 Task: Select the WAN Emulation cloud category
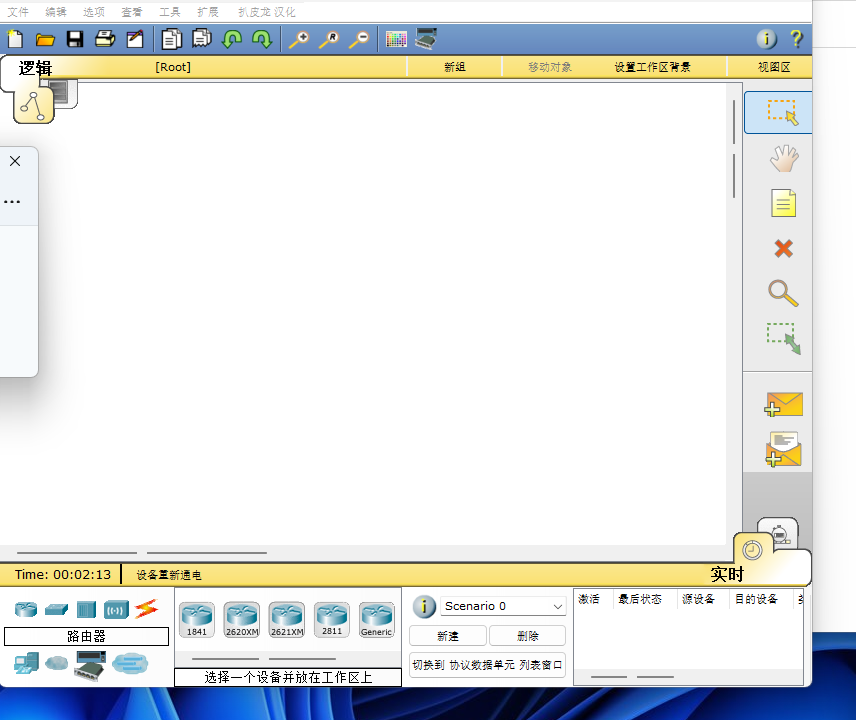[56, 663]
